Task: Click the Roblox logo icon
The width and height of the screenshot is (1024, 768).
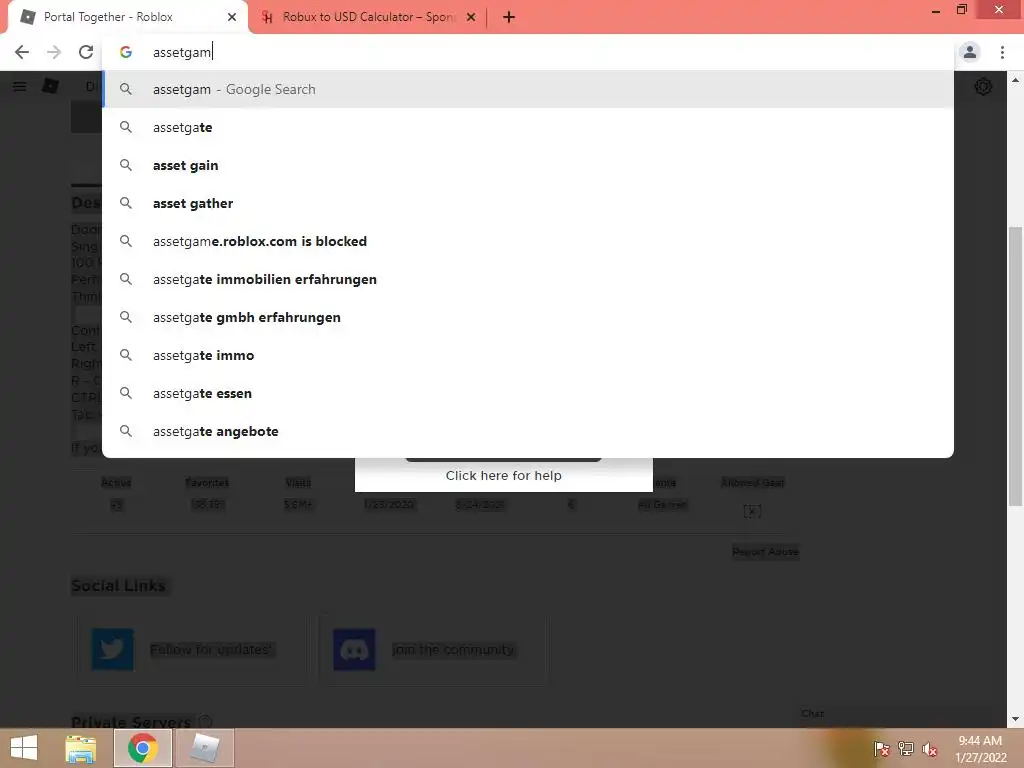Action: [50, 86]
